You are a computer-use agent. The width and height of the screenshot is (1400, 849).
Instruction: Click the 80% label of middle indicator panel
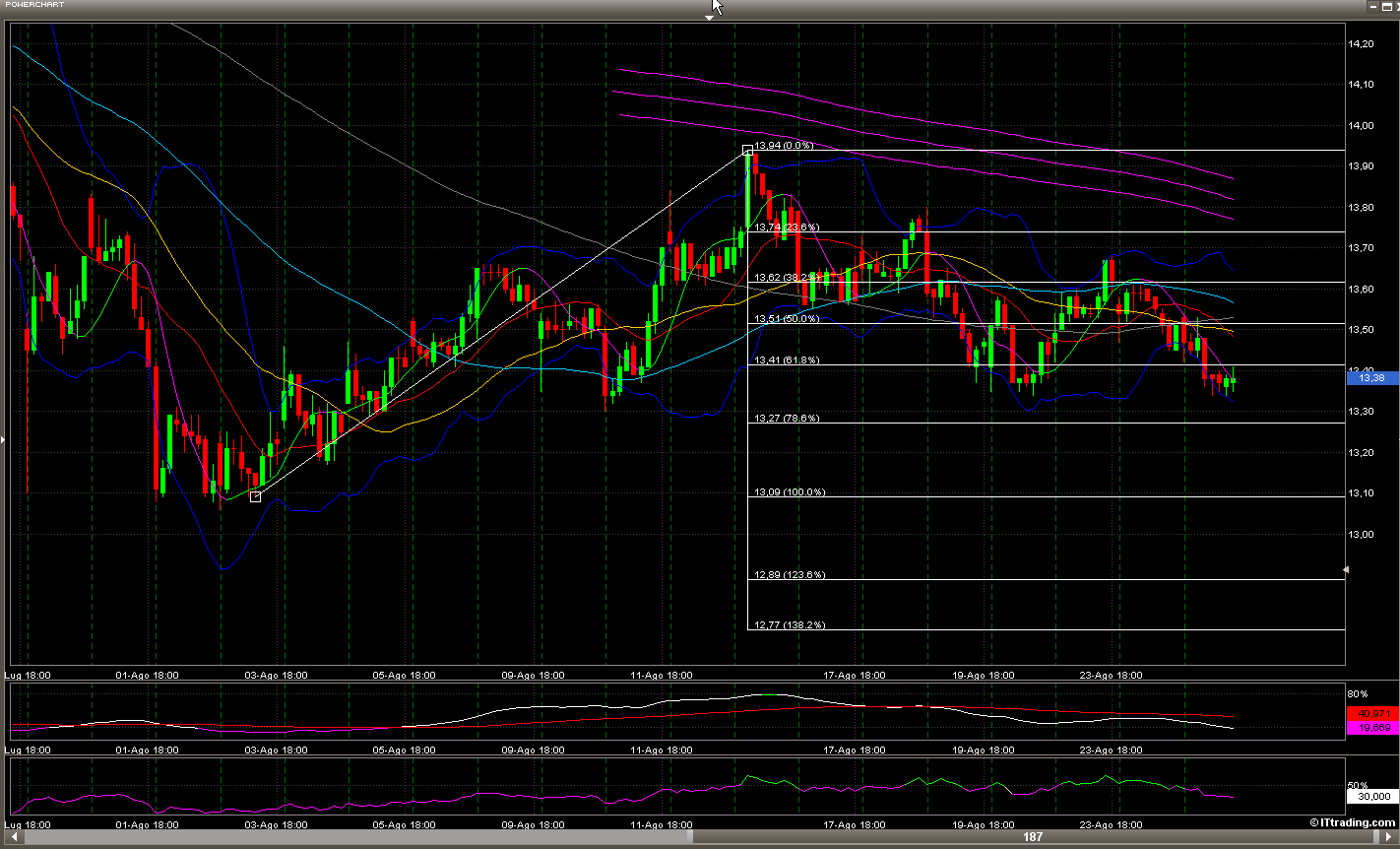[x=1357, y=694]
